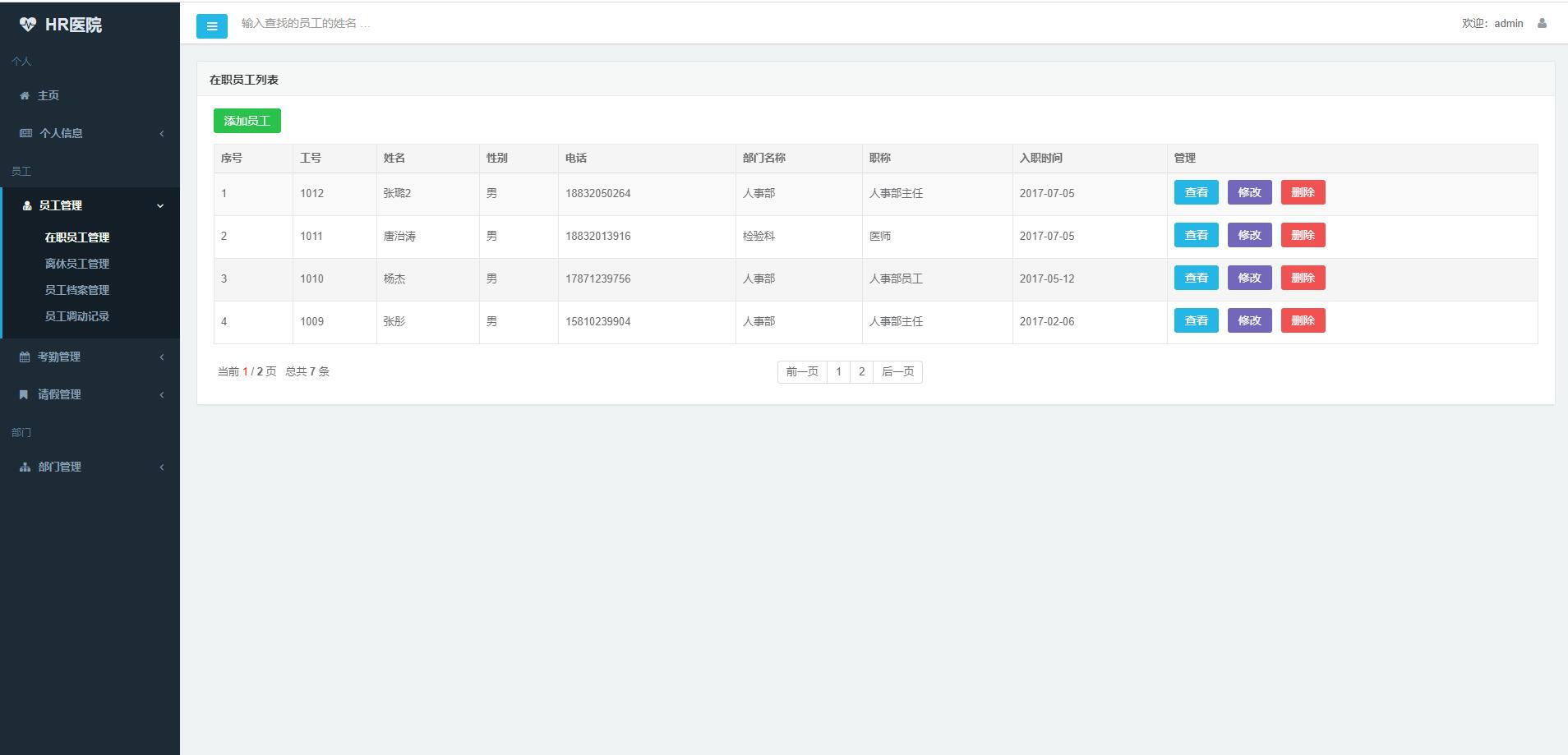1568x755 pixels.
Task: Open the 请假管理 menu label
Action: pos(59,394)
